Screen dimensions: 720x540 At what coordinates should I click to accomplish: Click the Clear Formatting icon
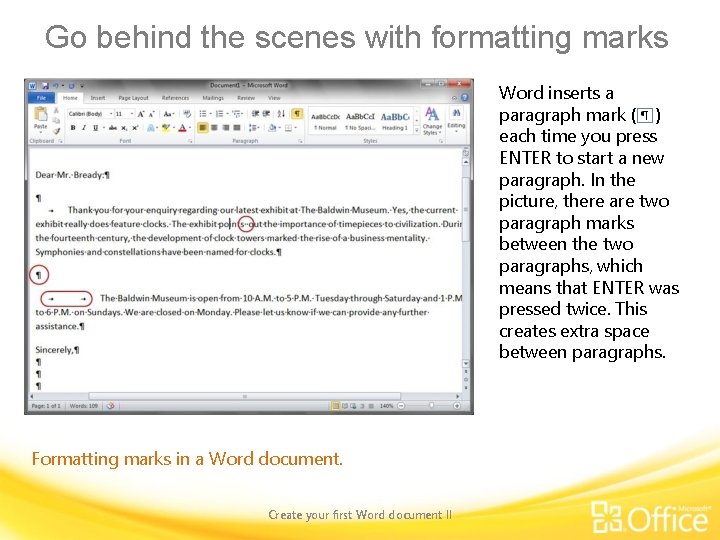click(x=187, y=114)
